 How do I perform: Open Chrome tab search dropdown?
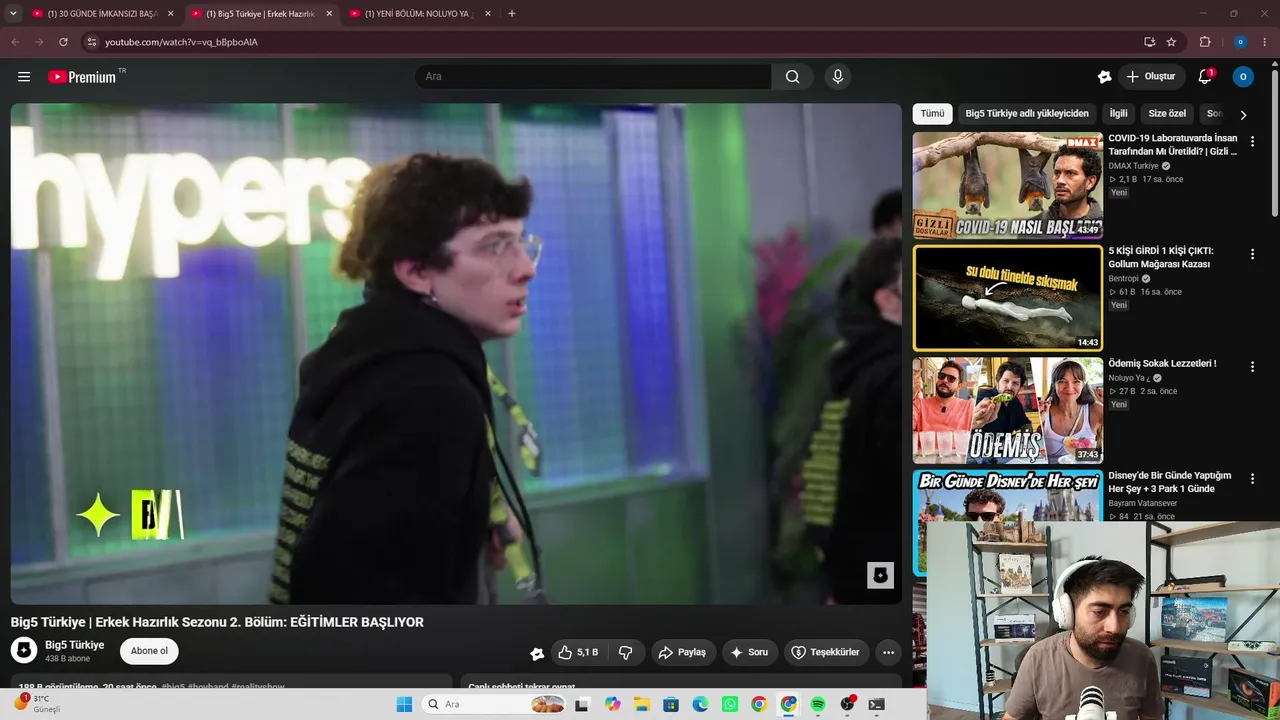(x=13, y=14)
